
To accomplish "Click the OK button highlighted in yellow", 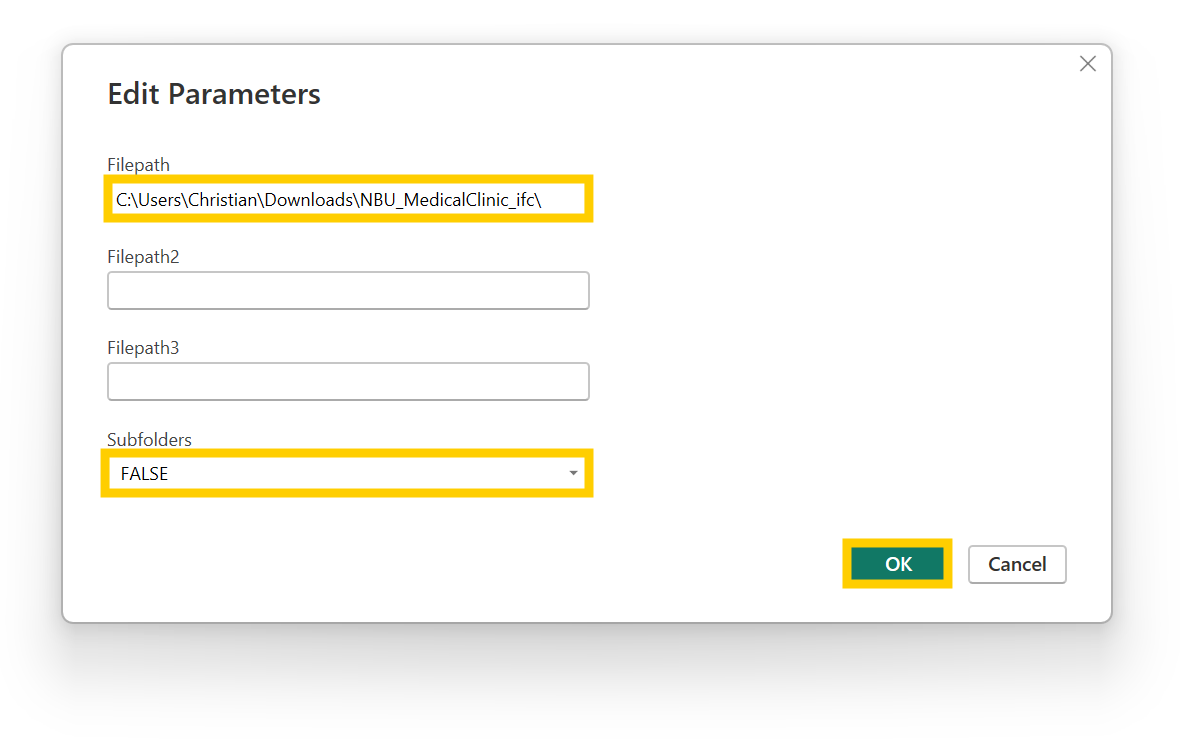I will point(896,563).
